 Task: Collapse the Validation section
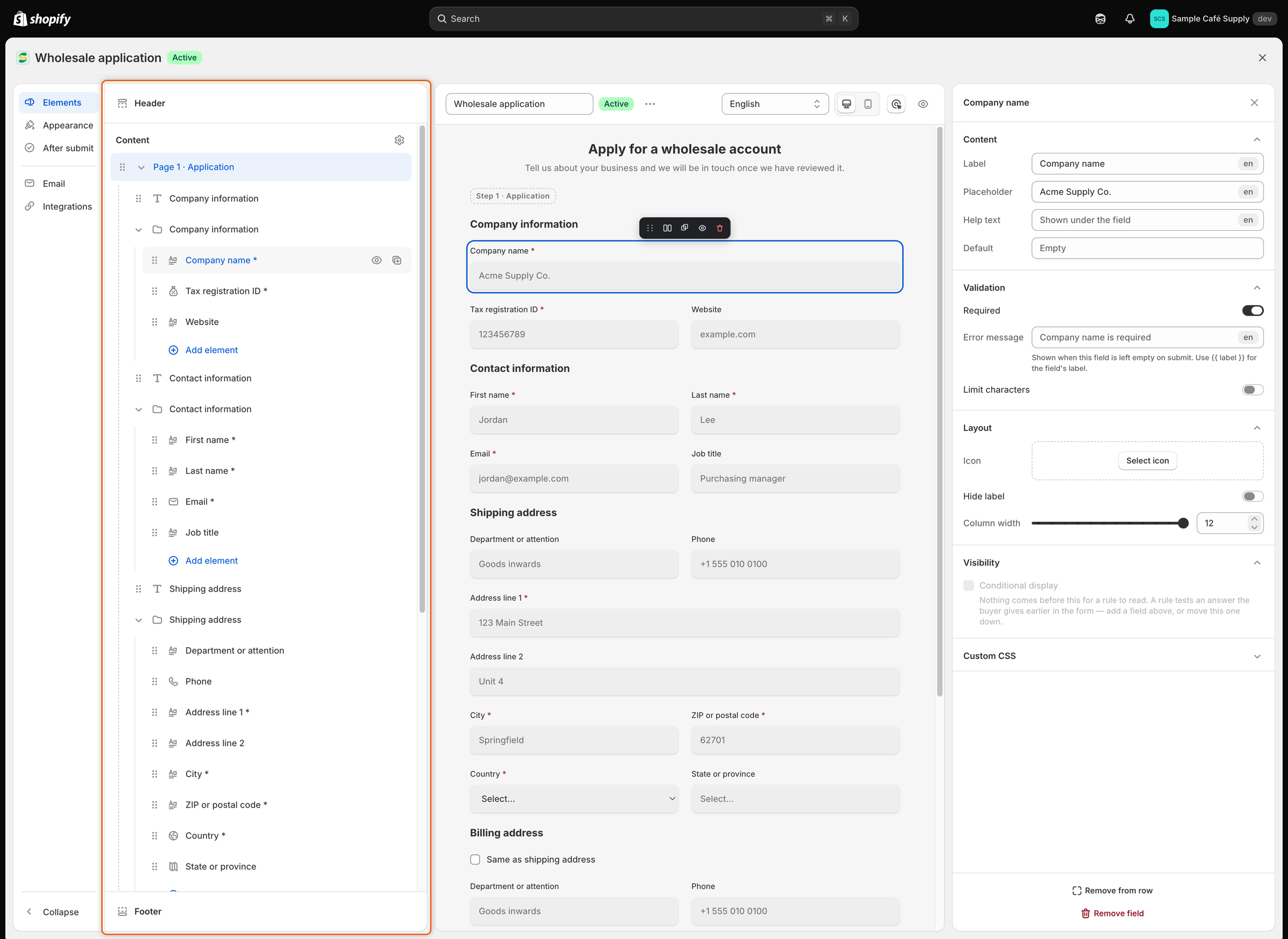1257,288
